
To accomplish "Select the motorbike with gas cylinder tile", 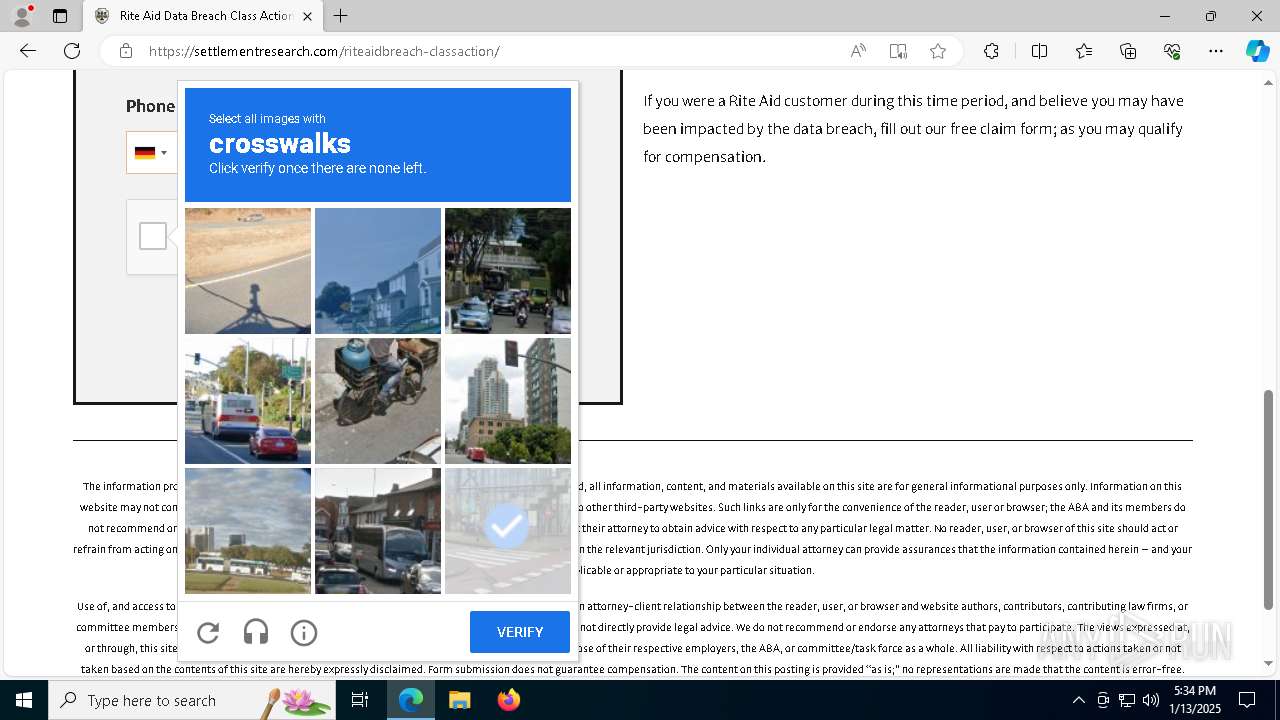I will pyautogui.click(x=378, y=401).
